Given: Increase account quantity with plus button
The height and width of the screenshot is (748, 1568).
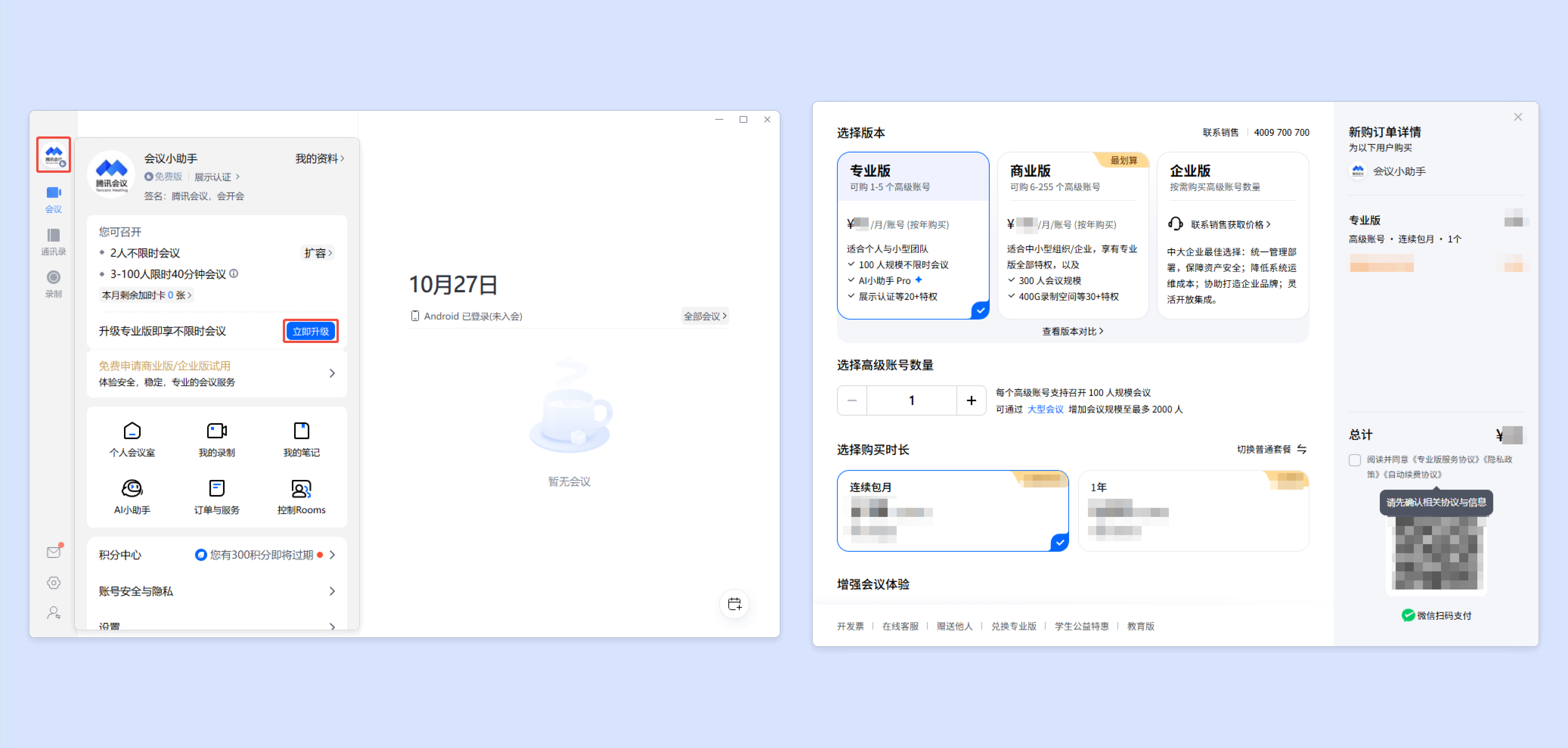Looking at the screenshot, I should [971, 400].
